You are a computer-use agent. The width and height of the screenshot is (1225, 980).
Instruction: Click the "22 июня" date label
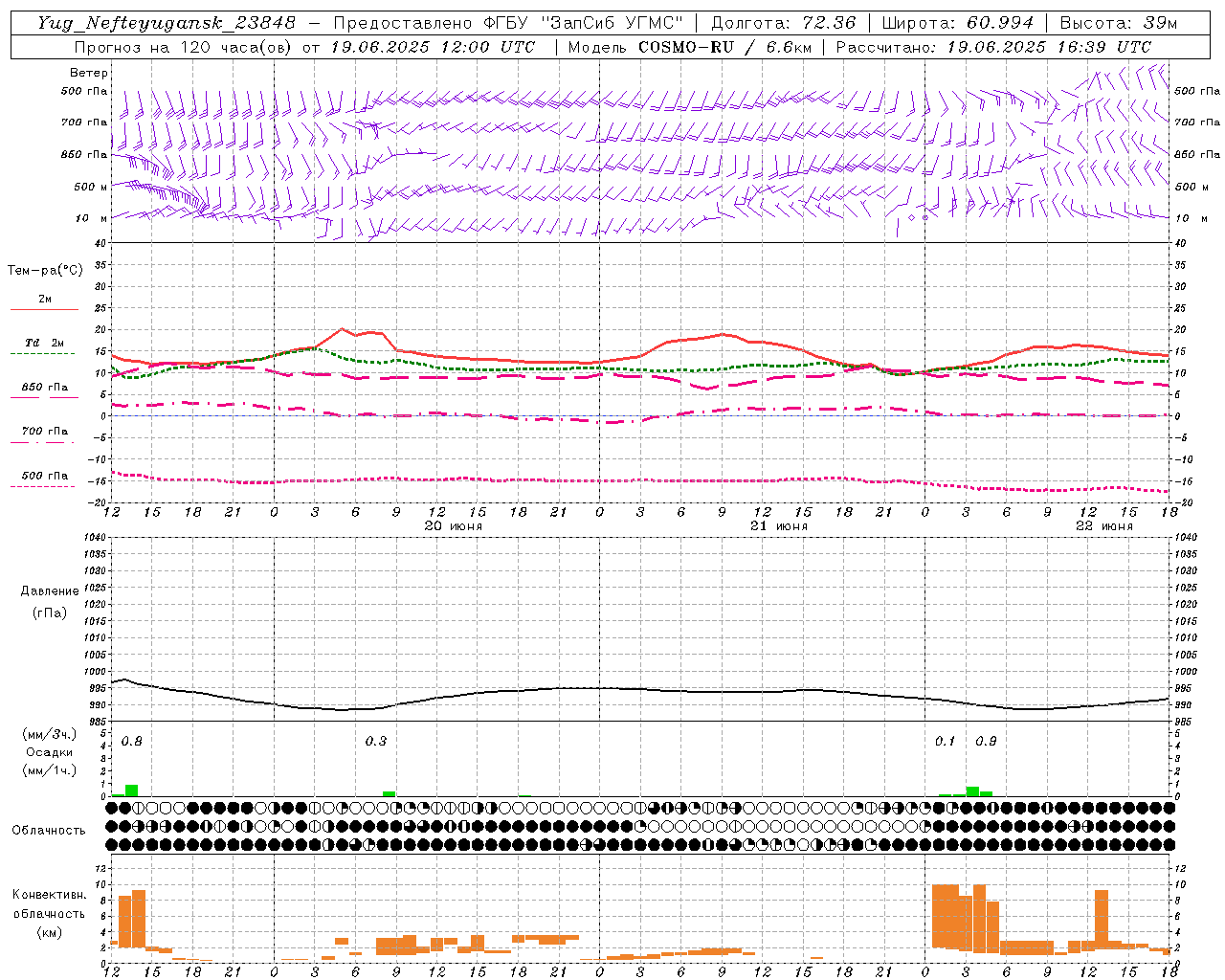[x=1104, y=526]
